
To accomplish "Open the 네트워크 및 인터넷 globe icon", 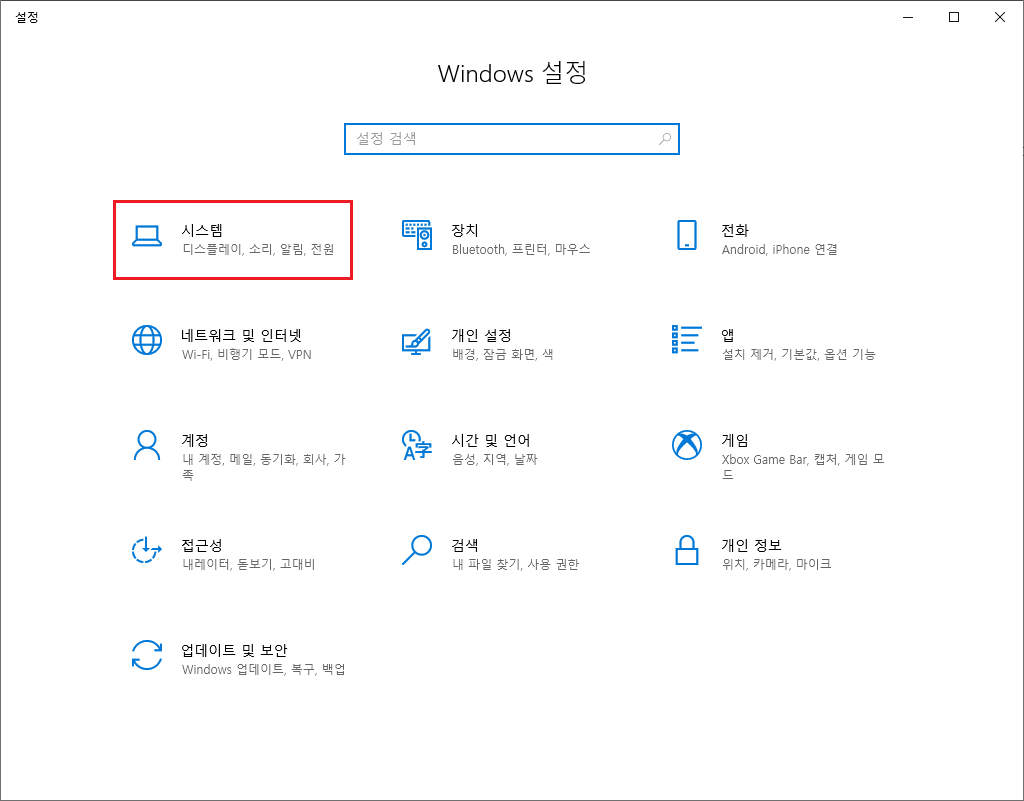I will (x=147, y=340).
